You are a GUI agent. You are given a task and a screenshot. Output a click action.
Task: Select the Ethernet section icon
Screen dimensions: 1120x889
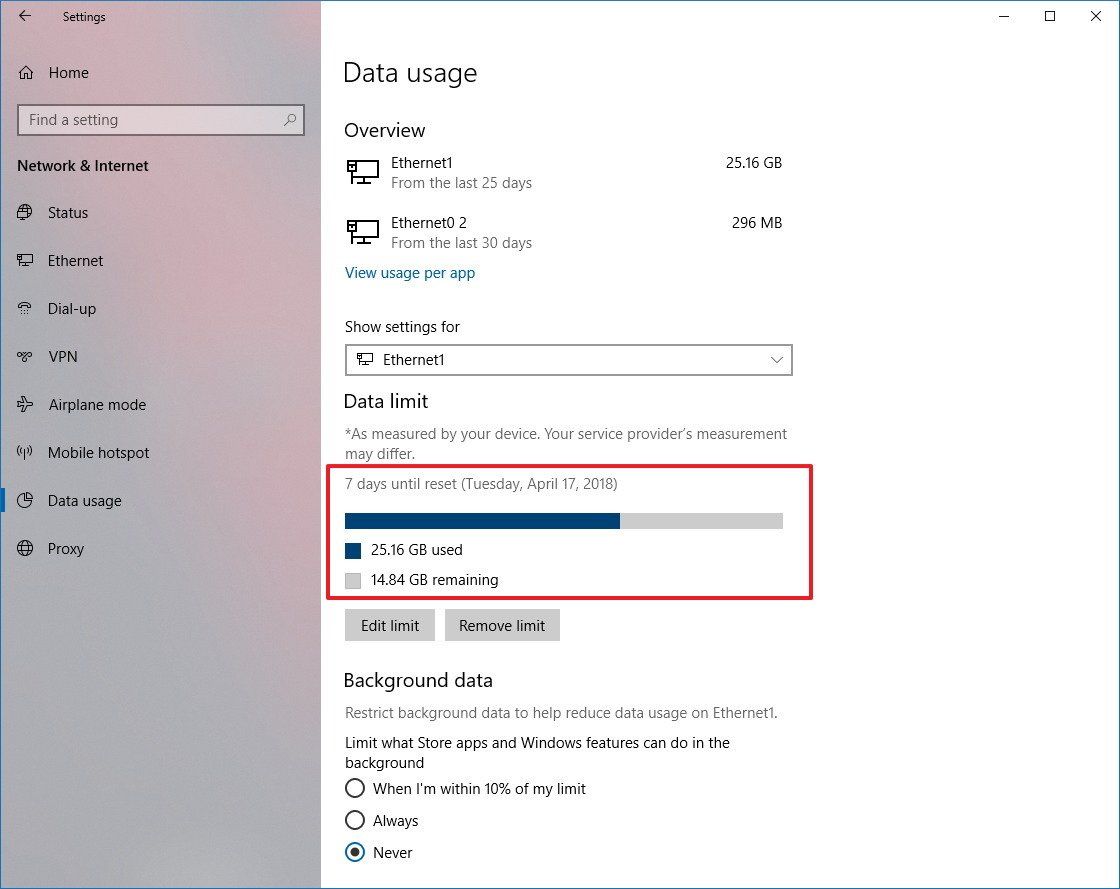24,260
